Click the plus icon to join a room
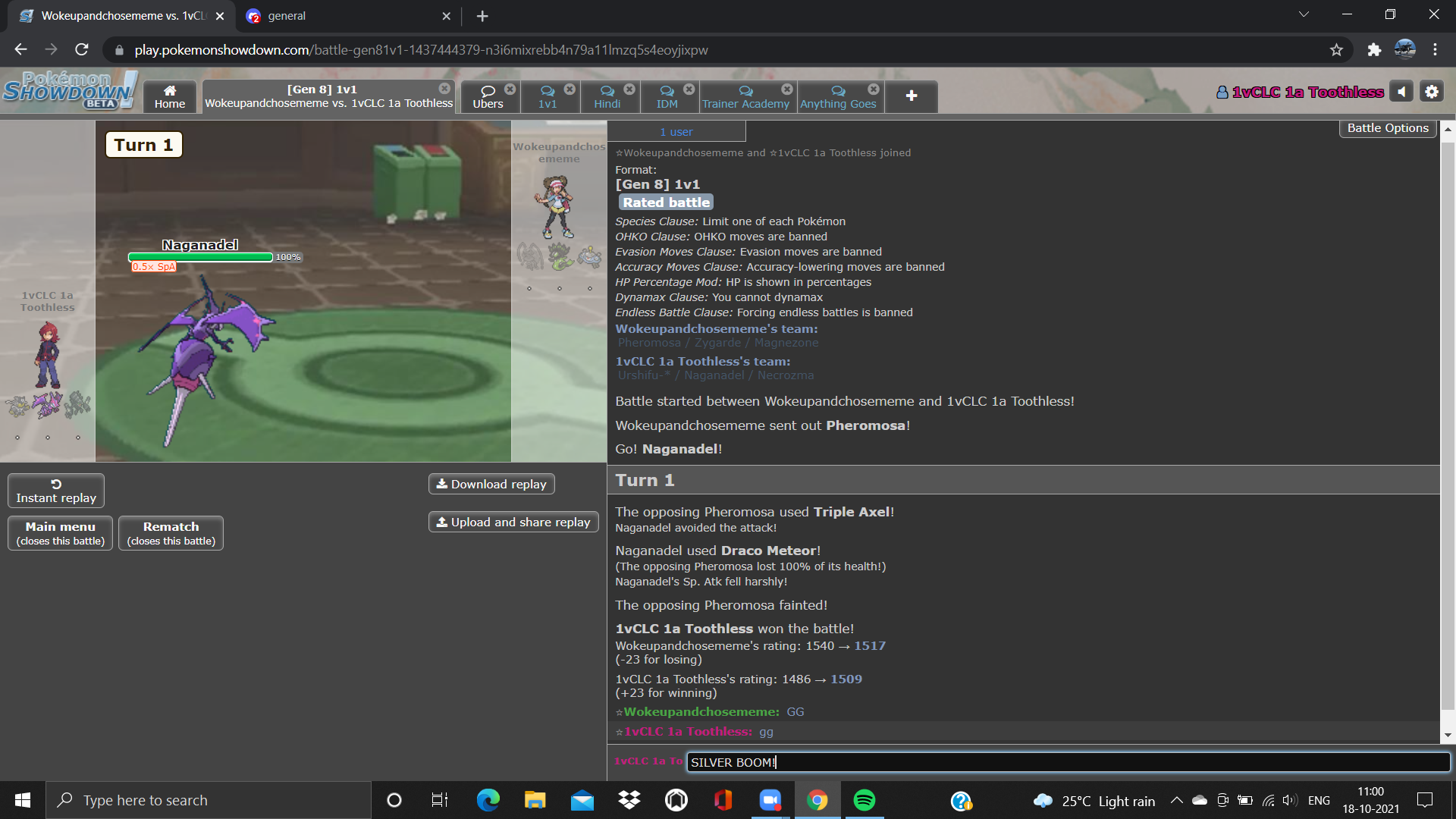The image size is (1456, 819). click(912, 96)
